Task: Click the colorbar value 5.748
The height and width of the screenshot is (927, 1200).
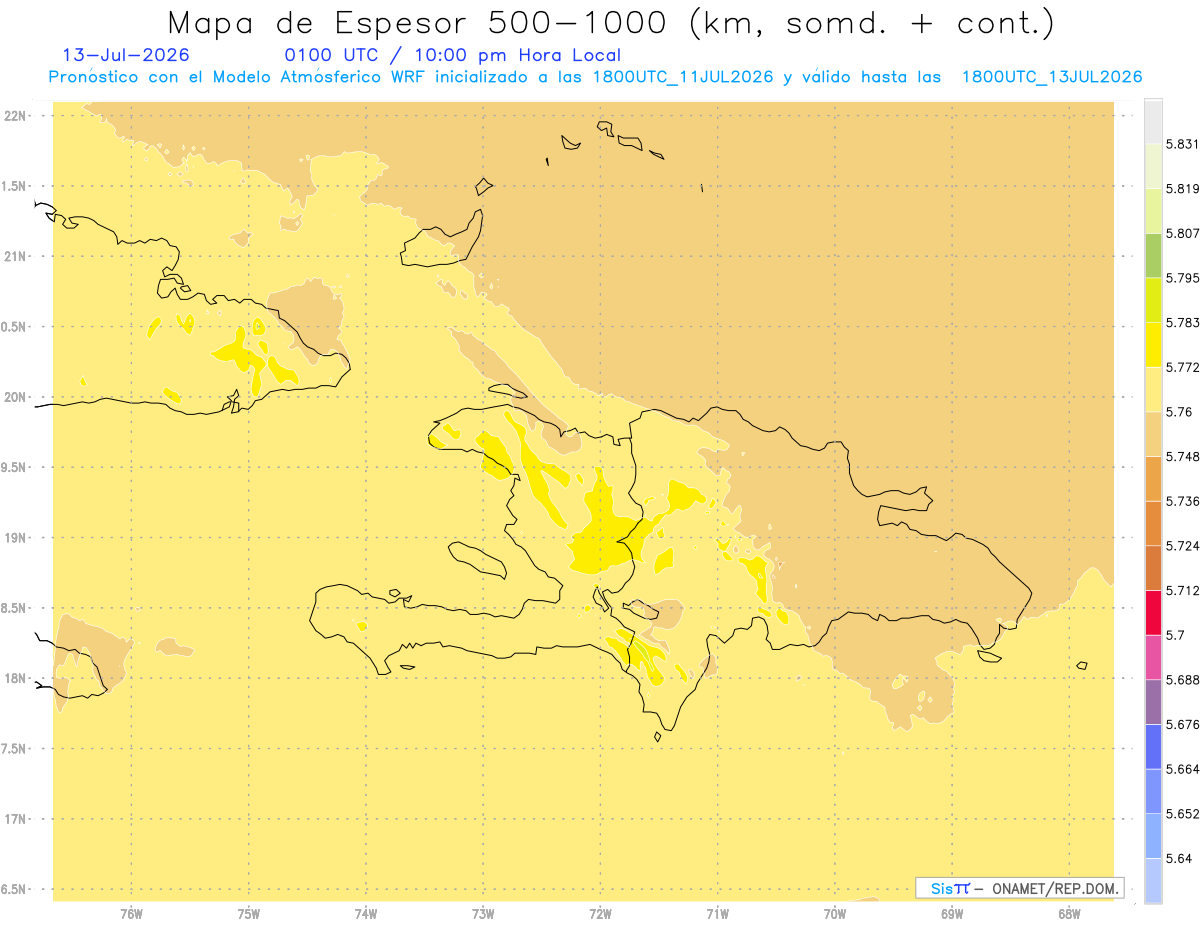Action: [1183, 457]
